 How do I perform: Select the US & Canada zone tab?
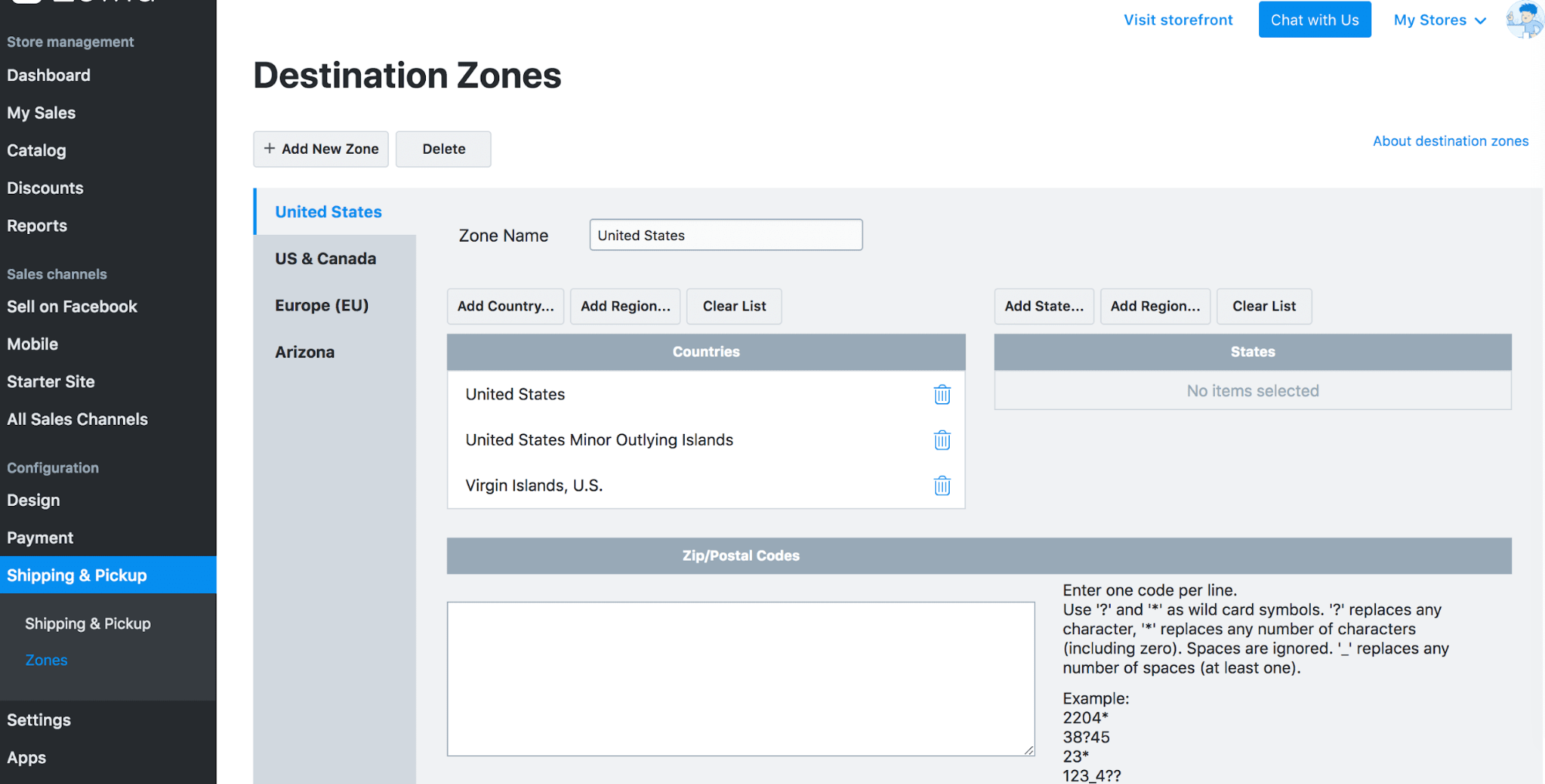point(325,259)
